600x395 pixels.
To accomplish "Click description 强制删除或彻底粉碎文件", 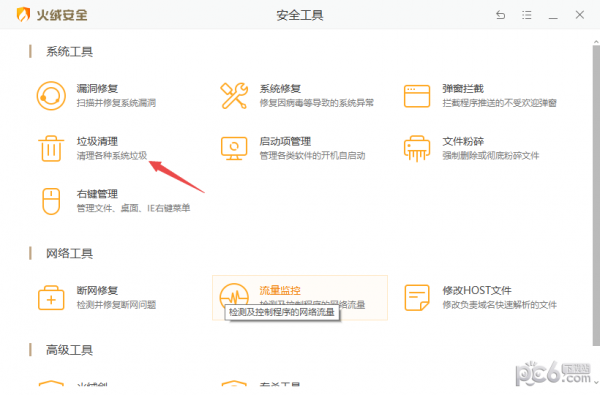I will [x=491, y=156].
